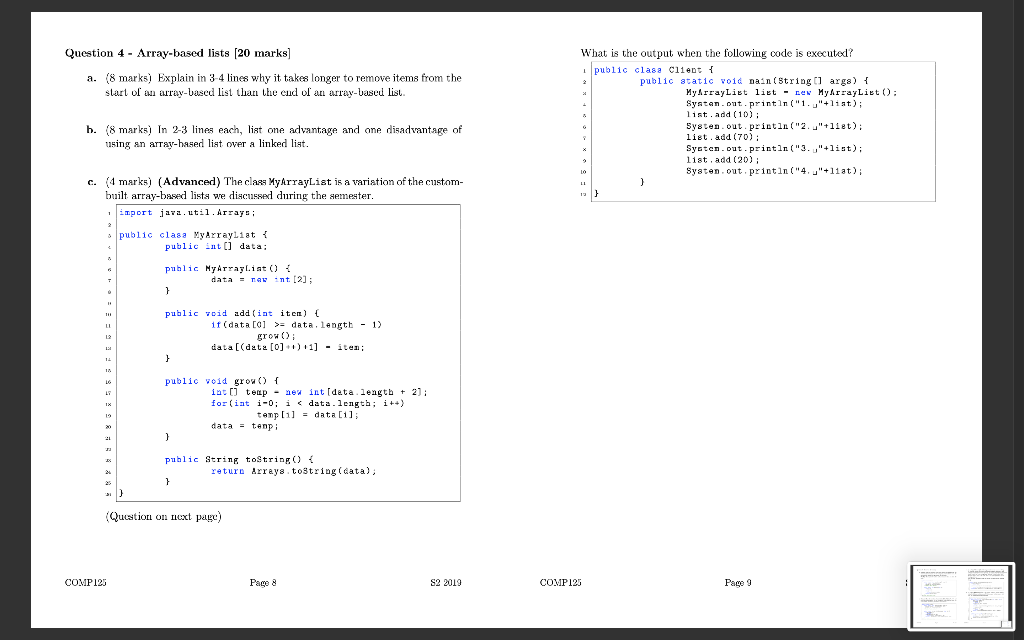
Task: Click the code line 'temp[i] = data[i];'
Action: tap(308, 414)
